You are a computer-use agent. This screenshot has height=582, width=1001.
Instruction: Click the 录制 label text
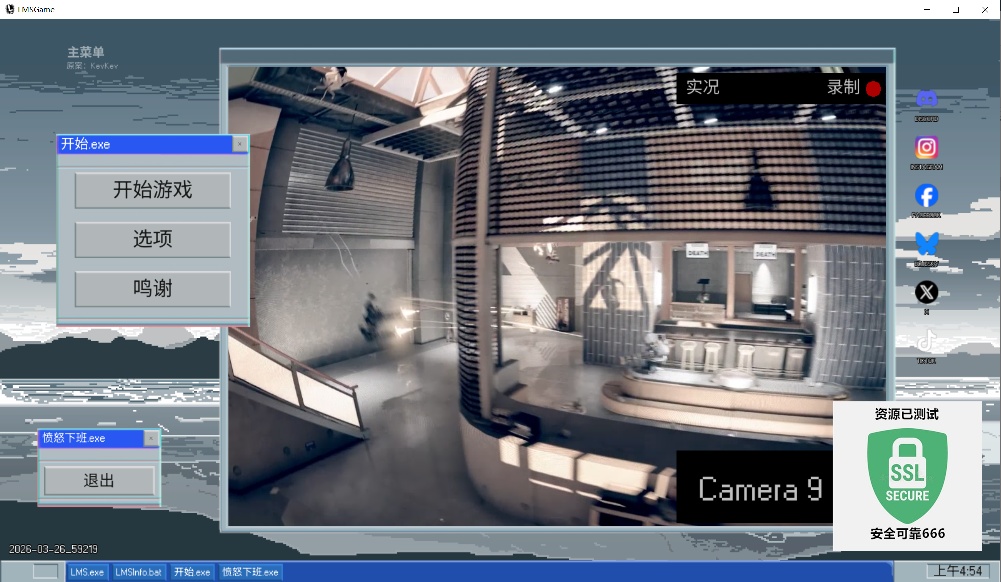[x=843, y=87]
